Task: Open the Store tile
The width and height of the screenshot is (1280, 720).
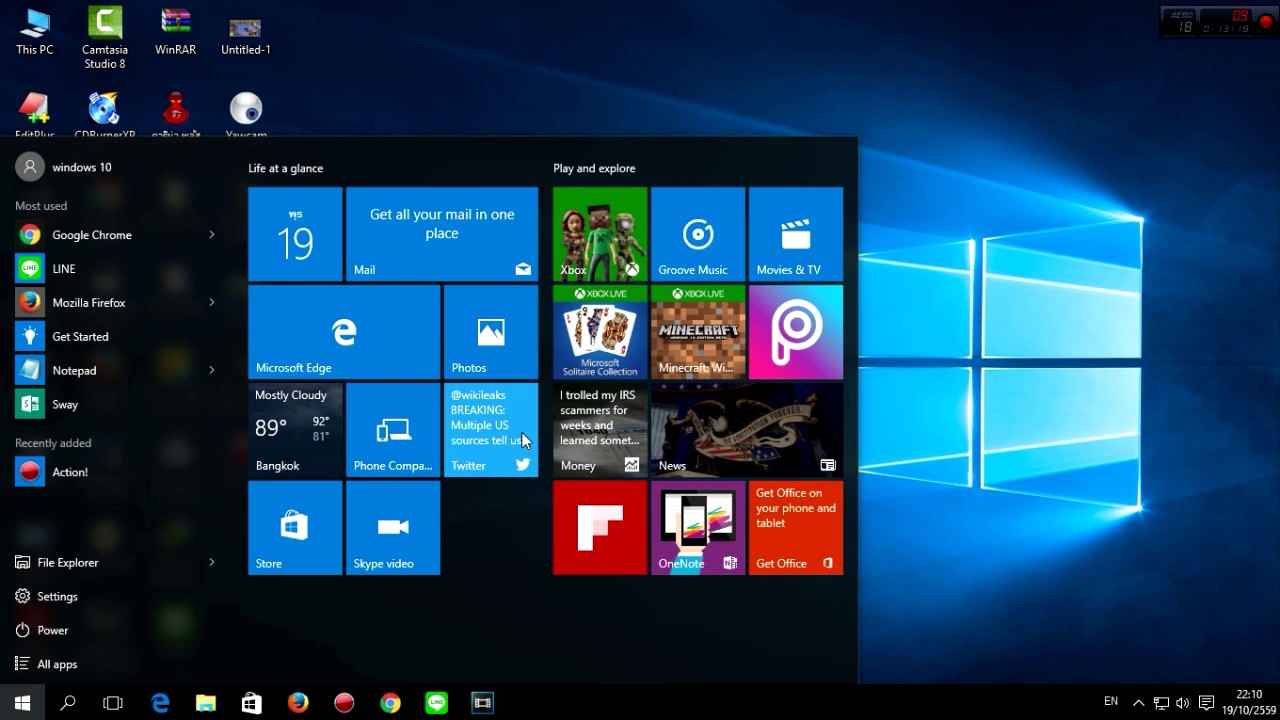Action: coord(295,528)
